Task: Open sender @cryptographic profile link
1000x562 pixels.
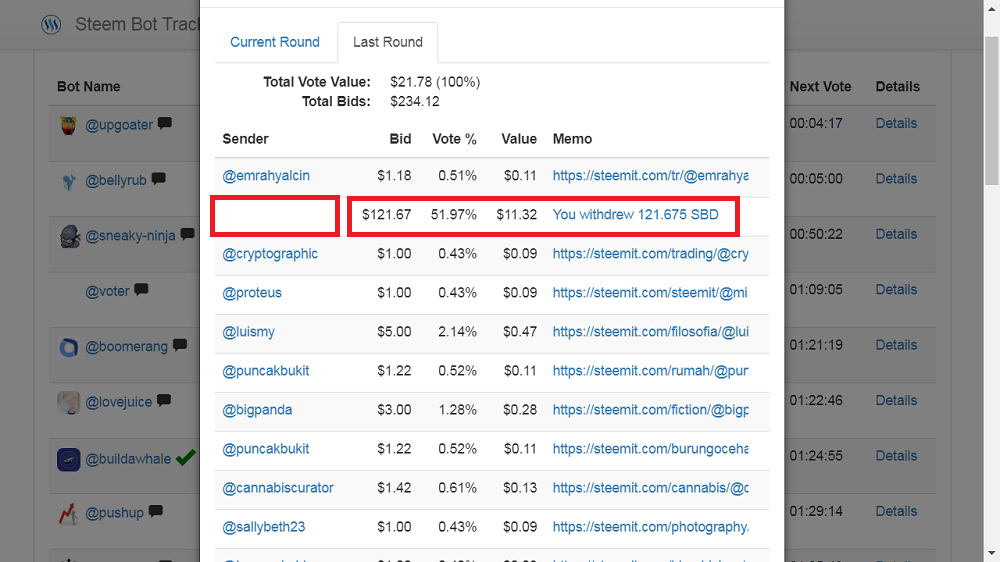Action: click(x=270, y=253)
